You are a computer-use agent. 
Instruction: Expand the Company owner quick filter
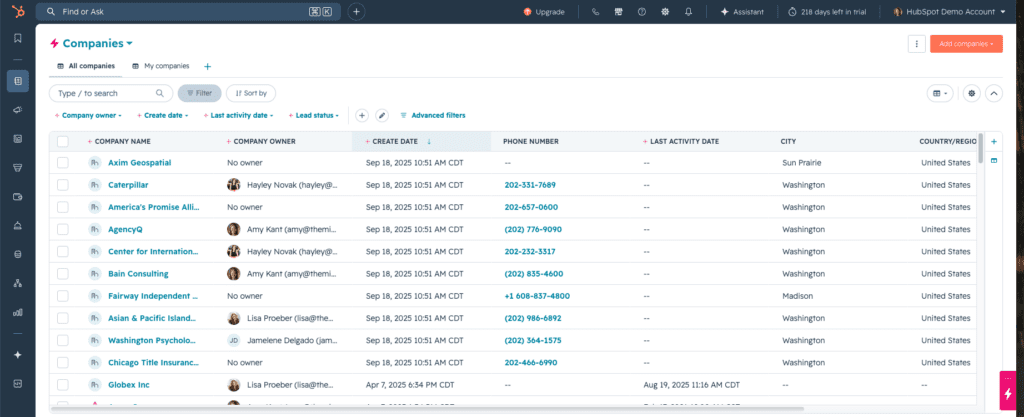pos(88,116)
